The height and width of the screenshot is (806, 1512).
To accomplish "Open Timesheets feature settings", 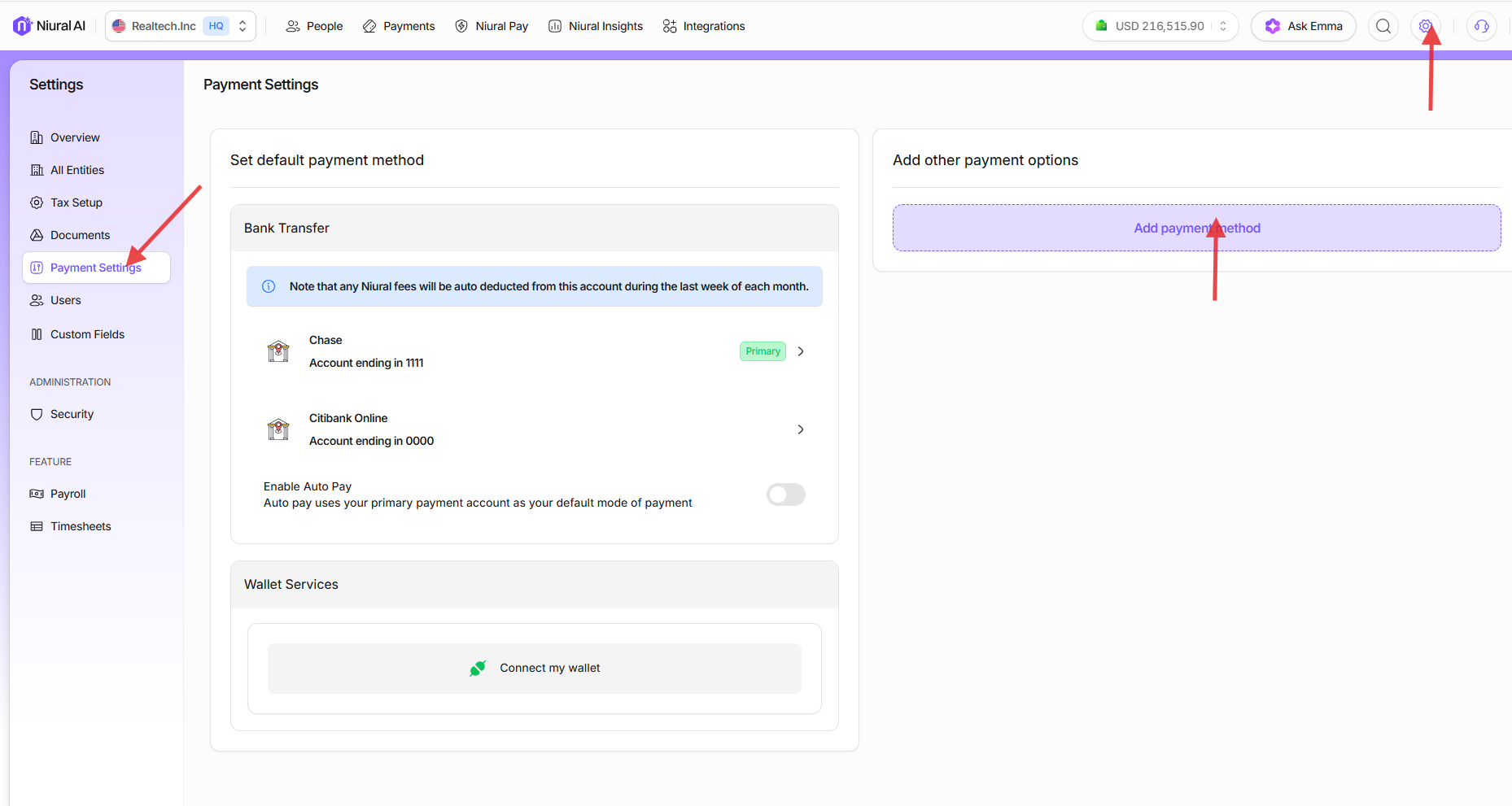I will [96, 526].
